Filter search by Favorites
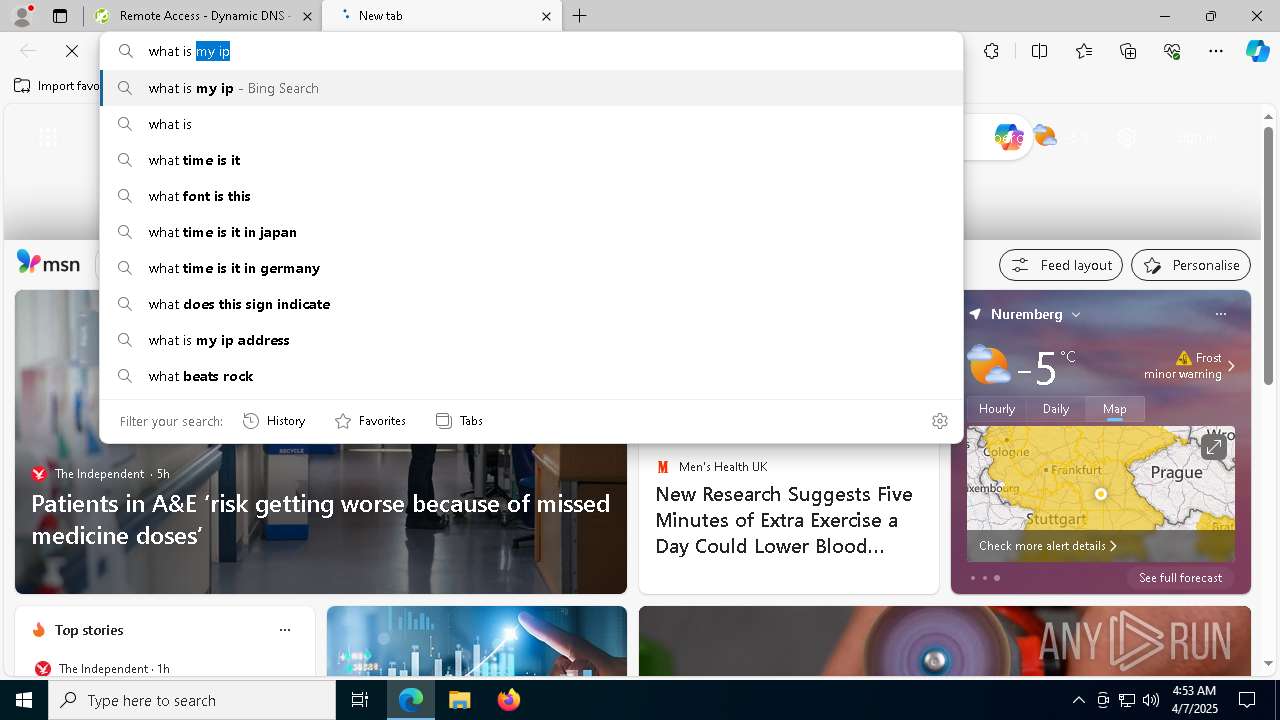Viewport: 1280px width, 720px height. click(370, 421)
